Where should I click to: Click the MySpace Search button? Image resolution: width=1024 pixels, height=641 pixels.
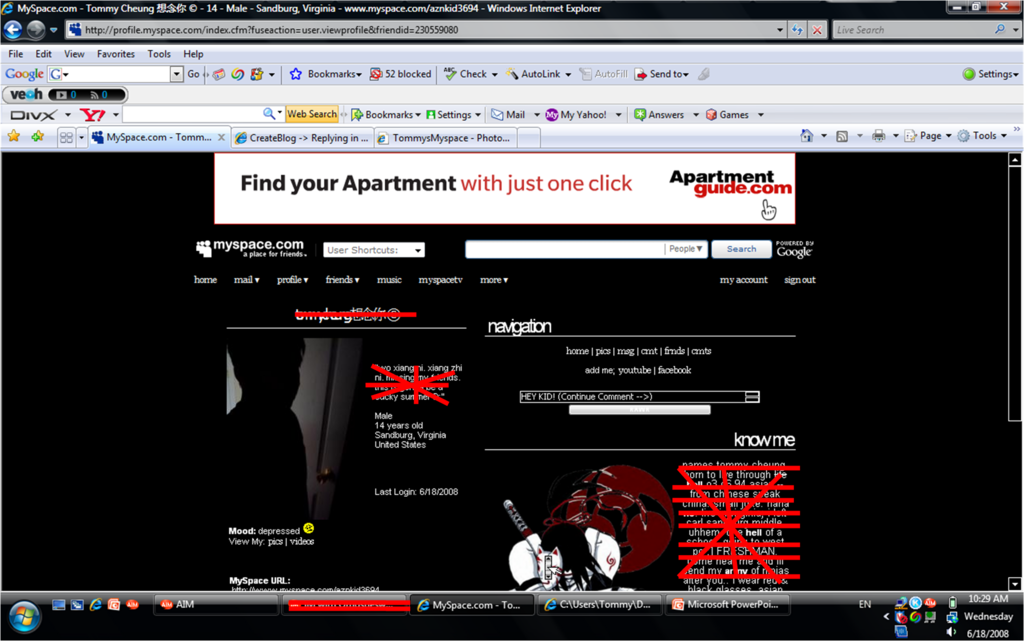(x=741, y=249)
